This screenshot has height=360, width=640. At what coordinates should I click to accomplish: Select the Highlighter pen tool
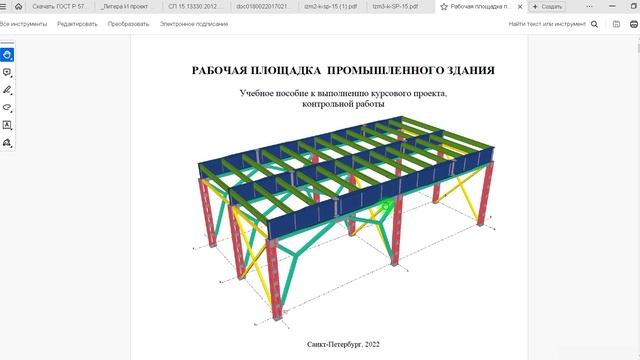click(7, 90)
